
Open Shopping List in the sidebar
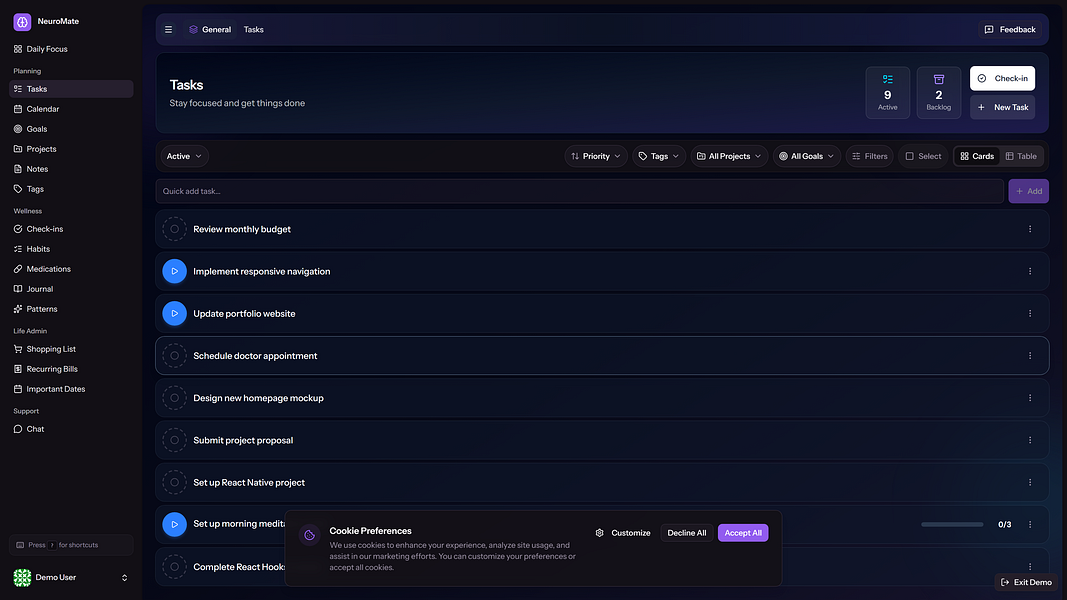coord(71,349)
